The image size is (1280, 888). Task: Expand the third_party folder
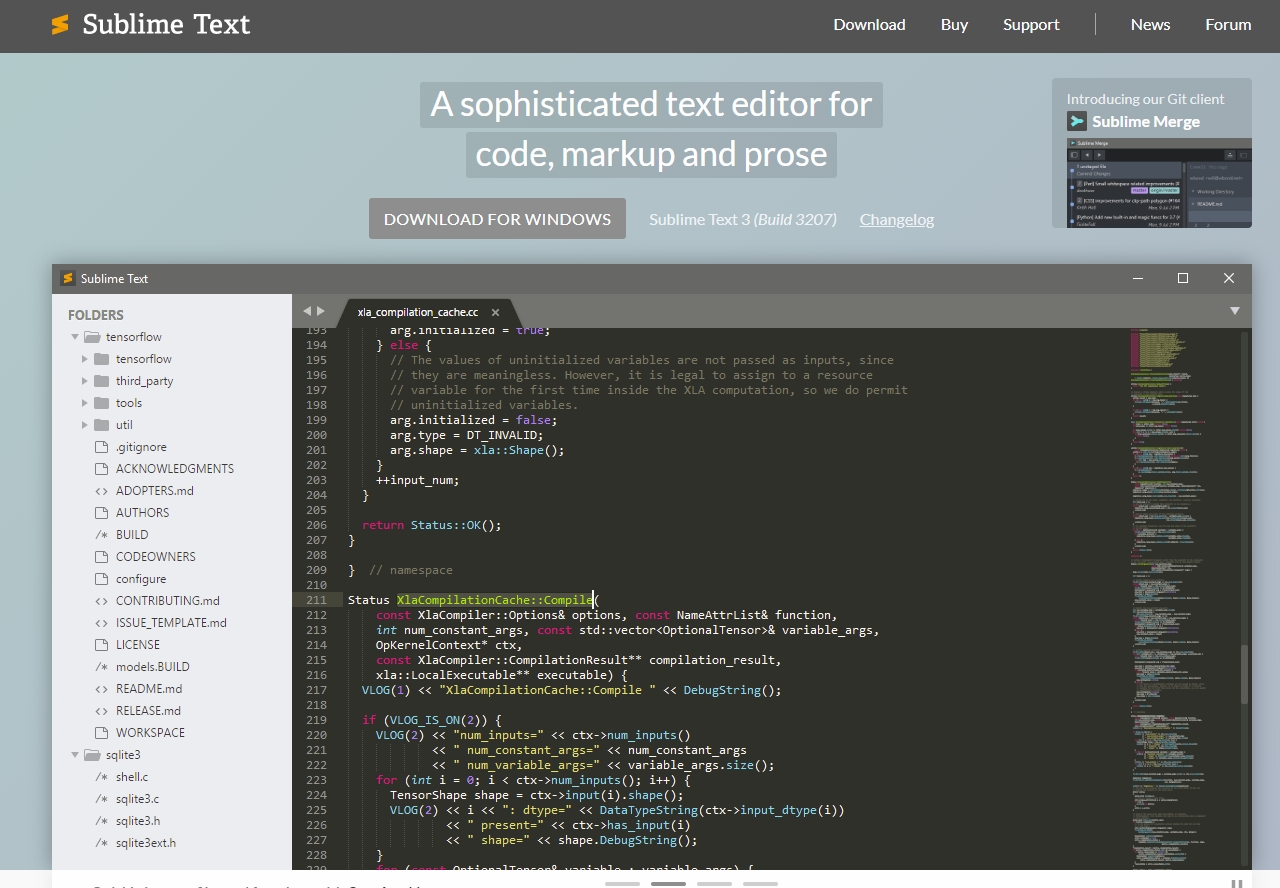[x=86, y=380]
